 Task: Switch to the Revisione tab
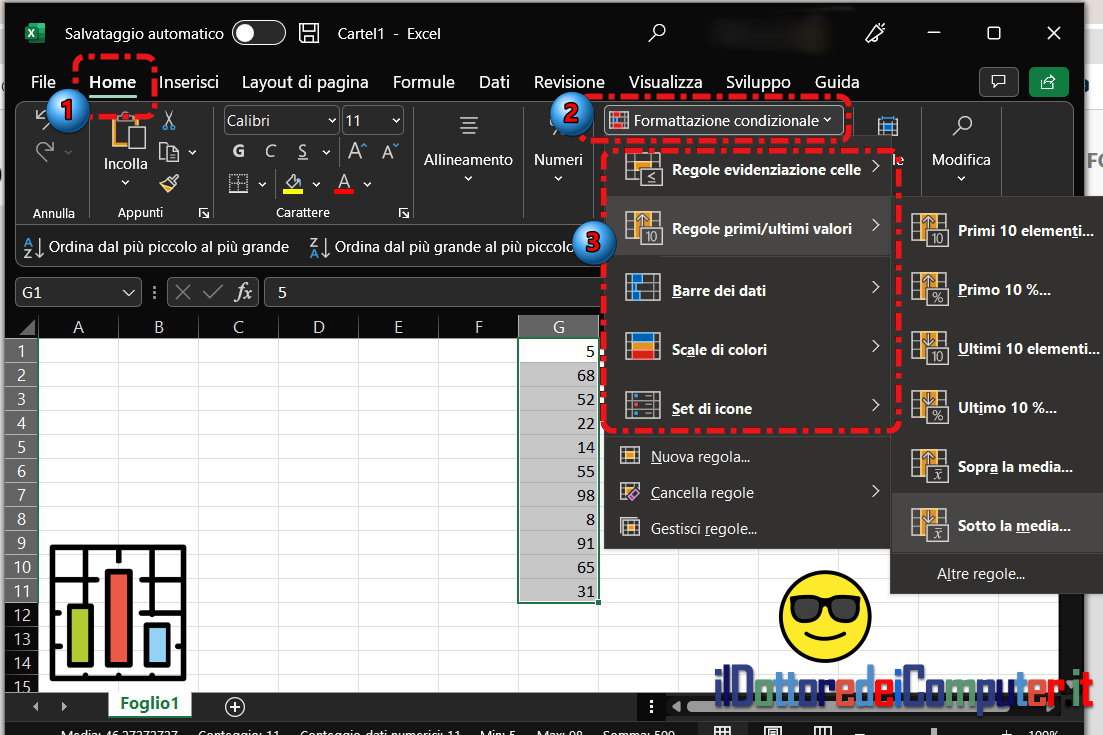568,82
